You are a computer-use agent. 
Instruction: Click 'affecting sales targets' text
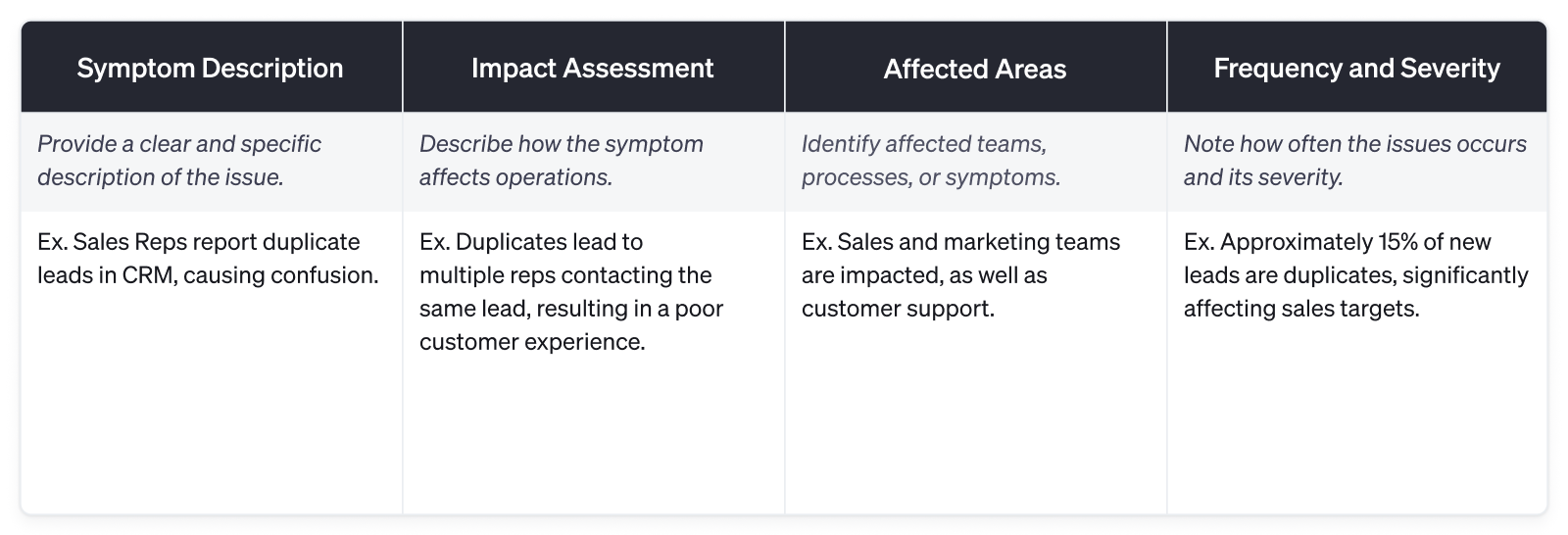(x=1301, y=310)
